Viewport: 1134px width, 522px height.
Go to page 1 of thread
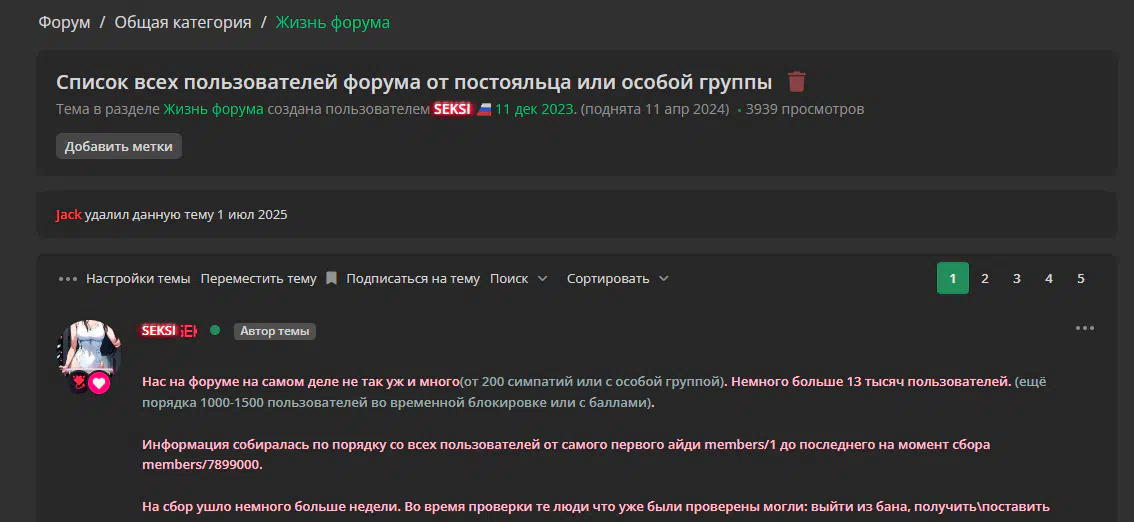click(x=952, y=278)
